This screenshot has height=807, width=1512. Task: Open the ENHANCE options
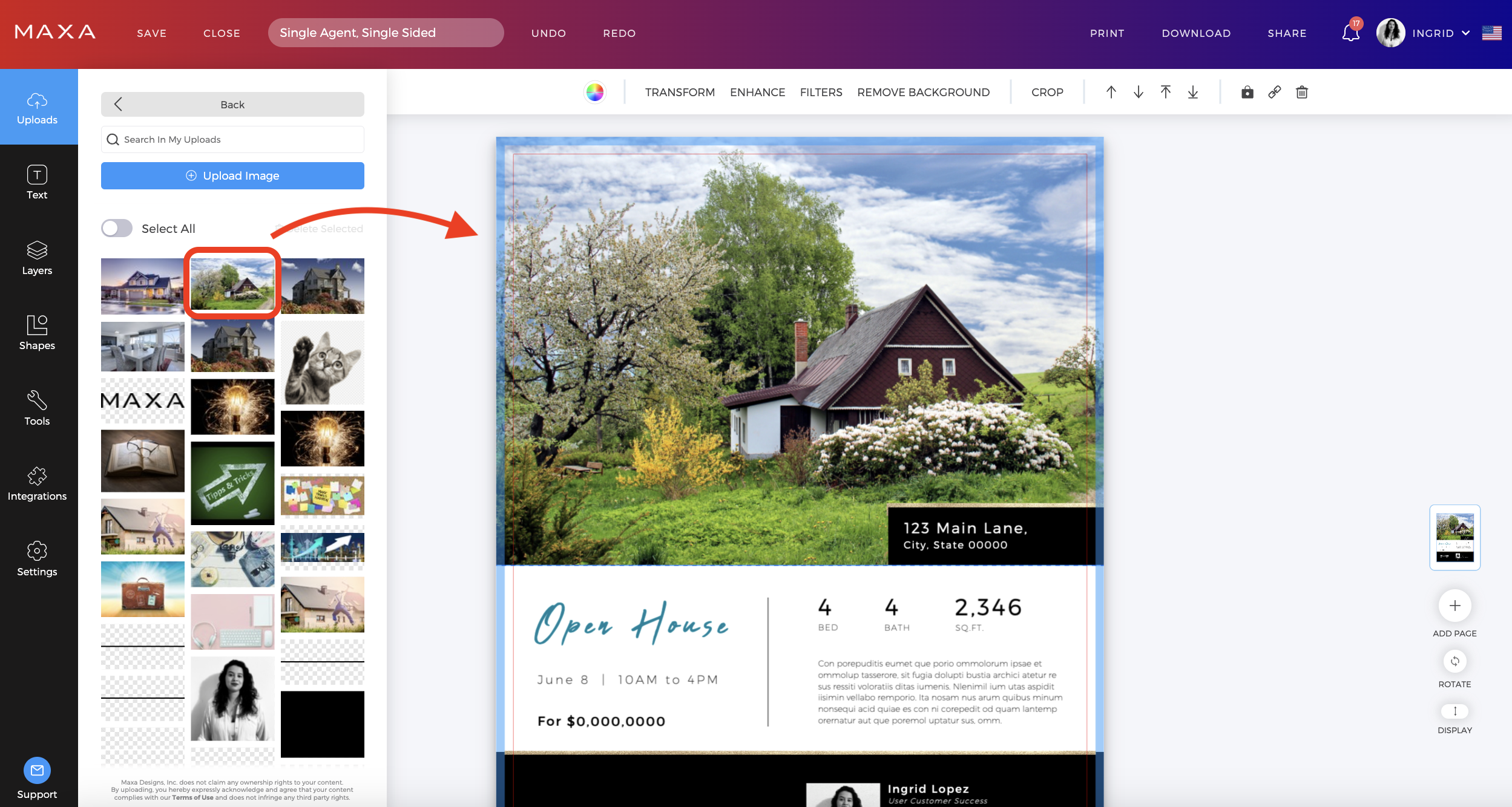pyautogui.click(x=758, y=92)
